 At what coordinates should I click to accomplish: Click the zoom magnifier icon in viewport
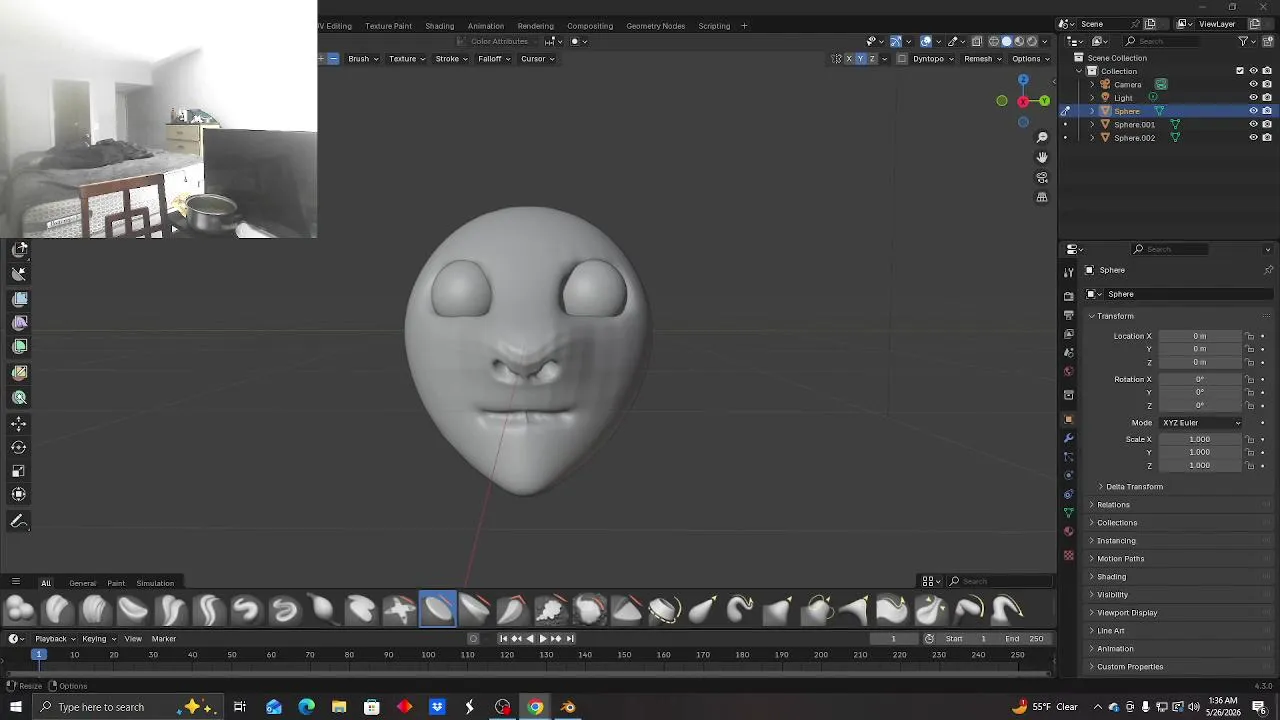[x=1042, y=137]
